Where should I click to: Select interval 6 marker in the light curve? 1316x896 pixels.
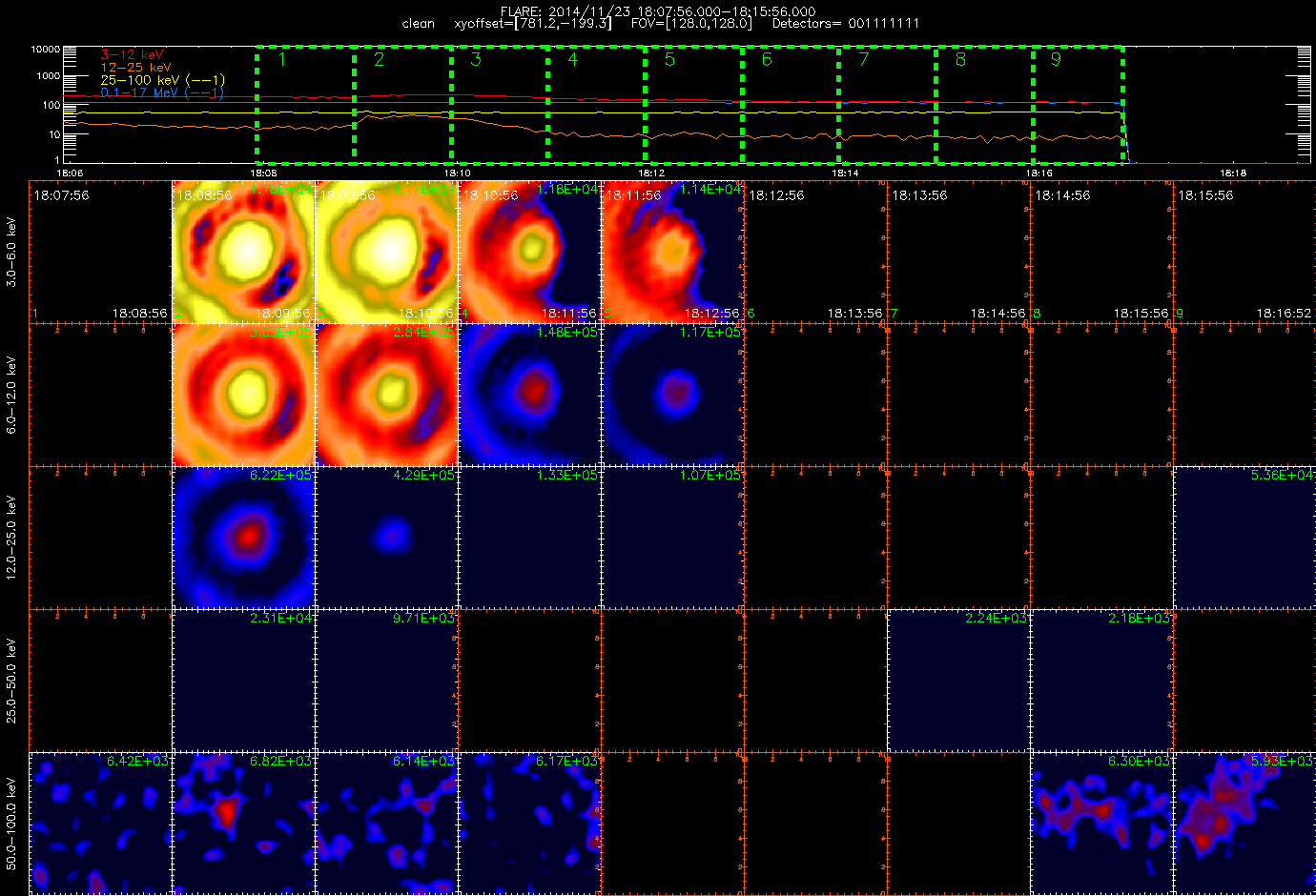(766, 59)
